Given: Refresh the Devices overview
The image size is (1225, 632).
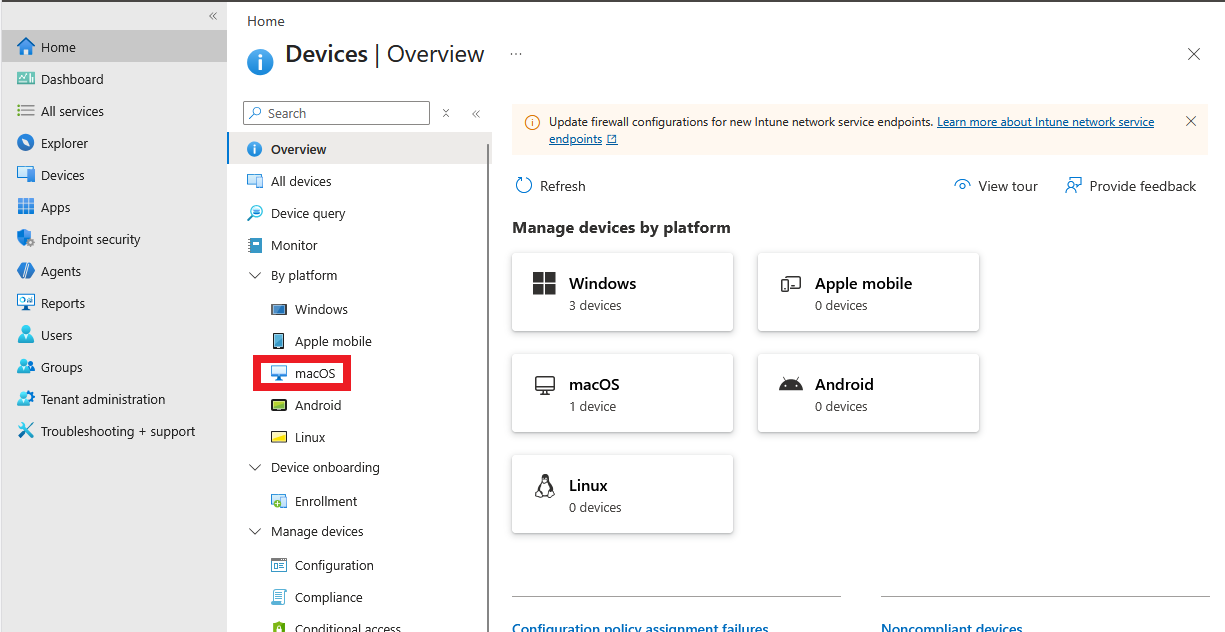Looking at the screenshot, I should 550,186.
